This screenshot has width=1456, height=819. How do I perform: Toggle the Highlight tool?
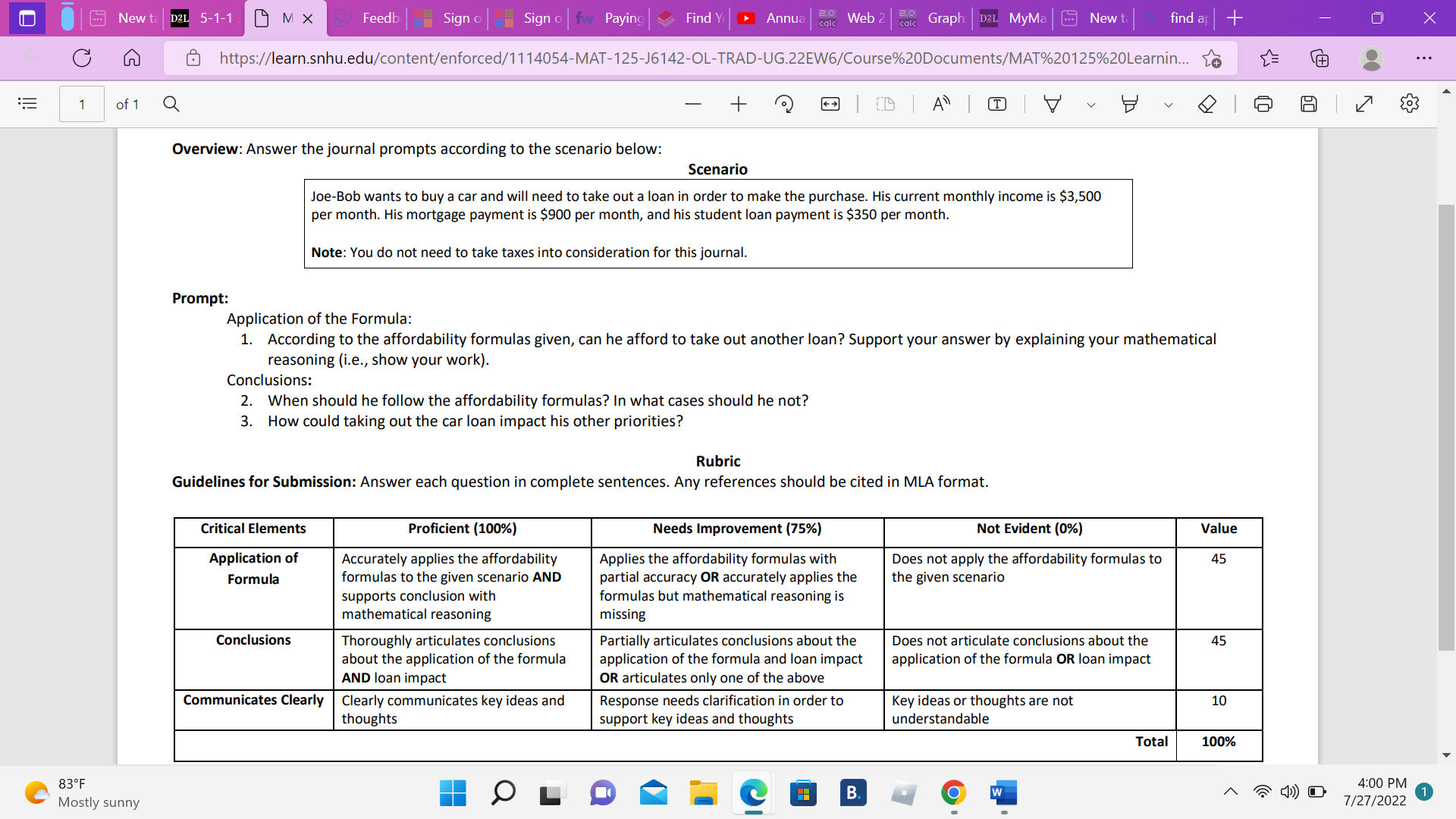[1130, 104]
